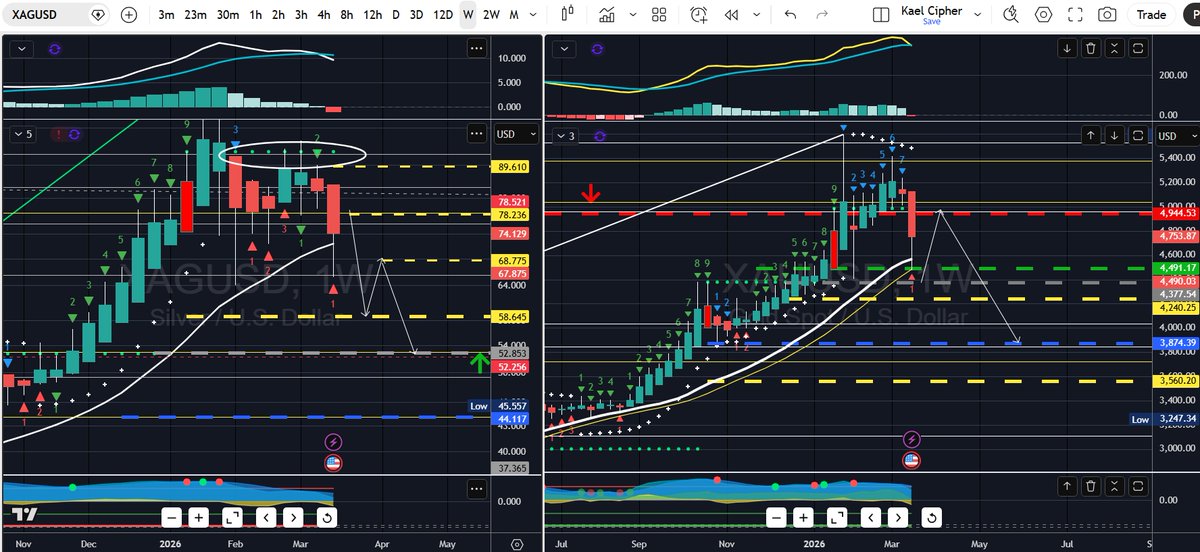Open the Indicators icon
Viewport: 1200px width, 552px height.
[607, 15]
